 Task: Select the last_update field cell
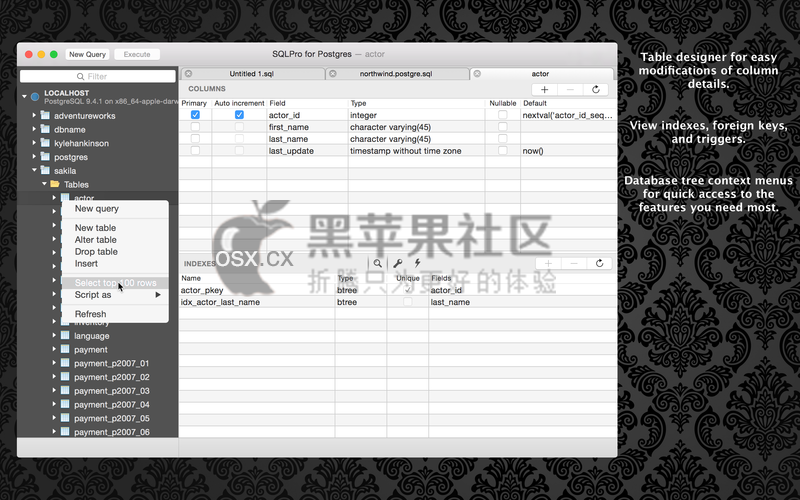pyautogui.click(x=307, y=151)
